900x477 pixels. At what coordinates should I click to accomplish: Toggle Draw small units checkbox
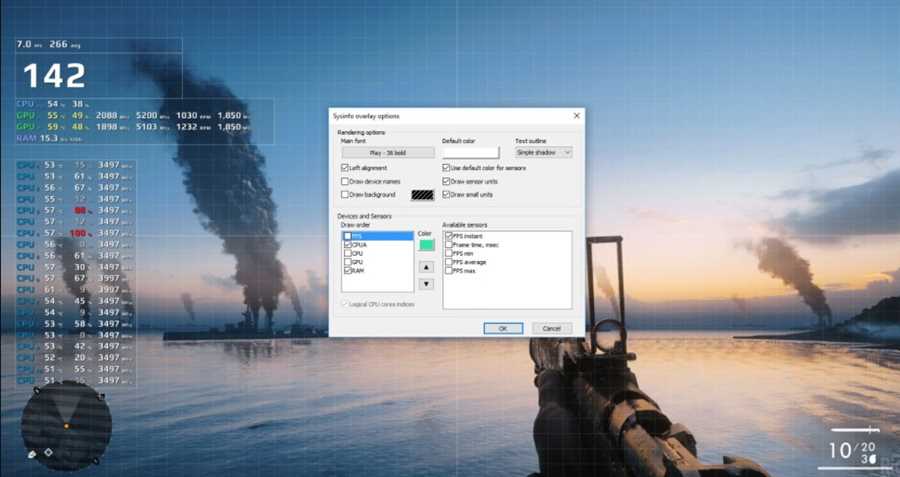(x=447, y=194)
